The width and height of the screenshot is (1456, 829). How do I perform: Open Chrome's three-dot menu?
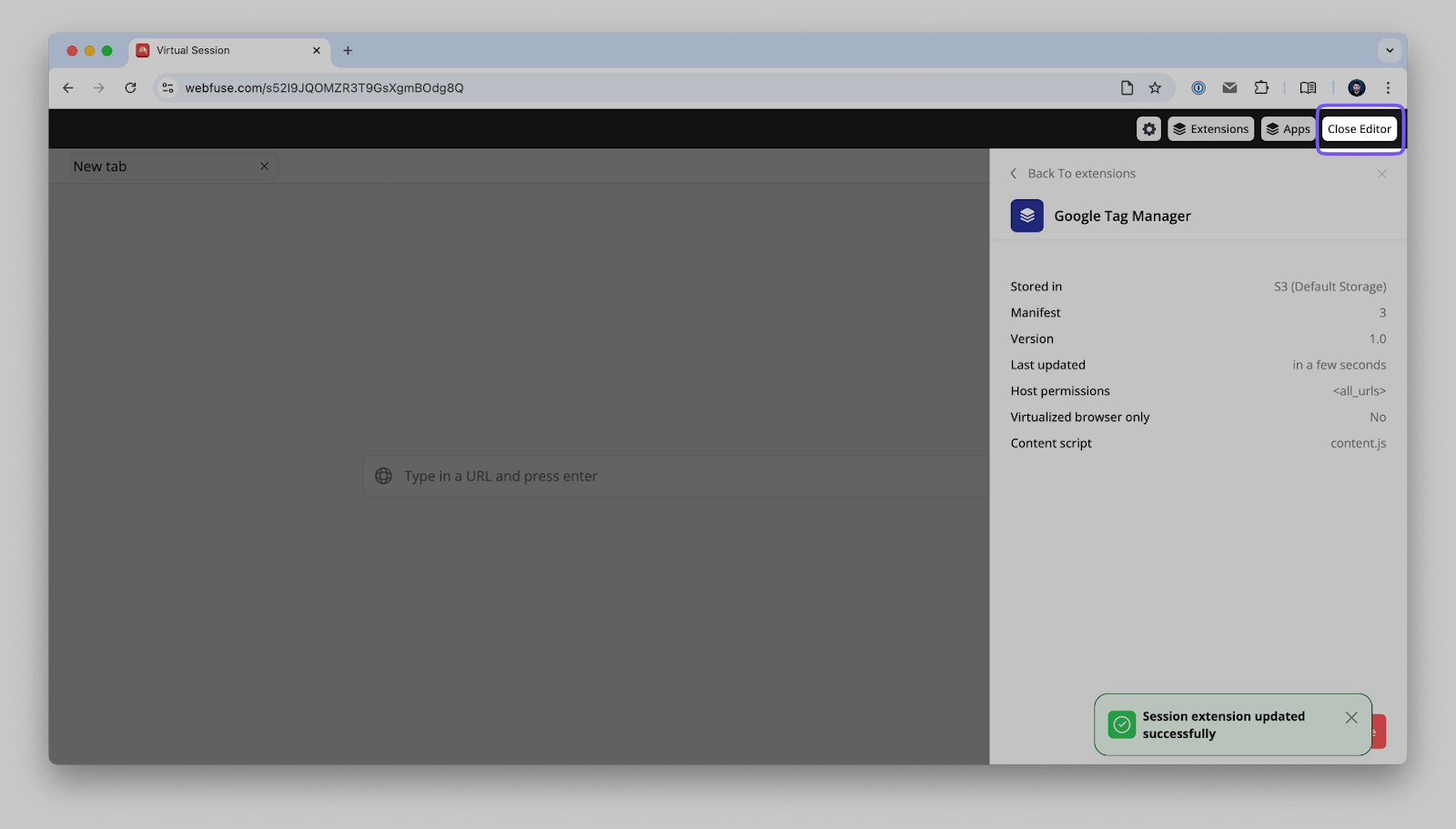click(x=1388, y=87)
